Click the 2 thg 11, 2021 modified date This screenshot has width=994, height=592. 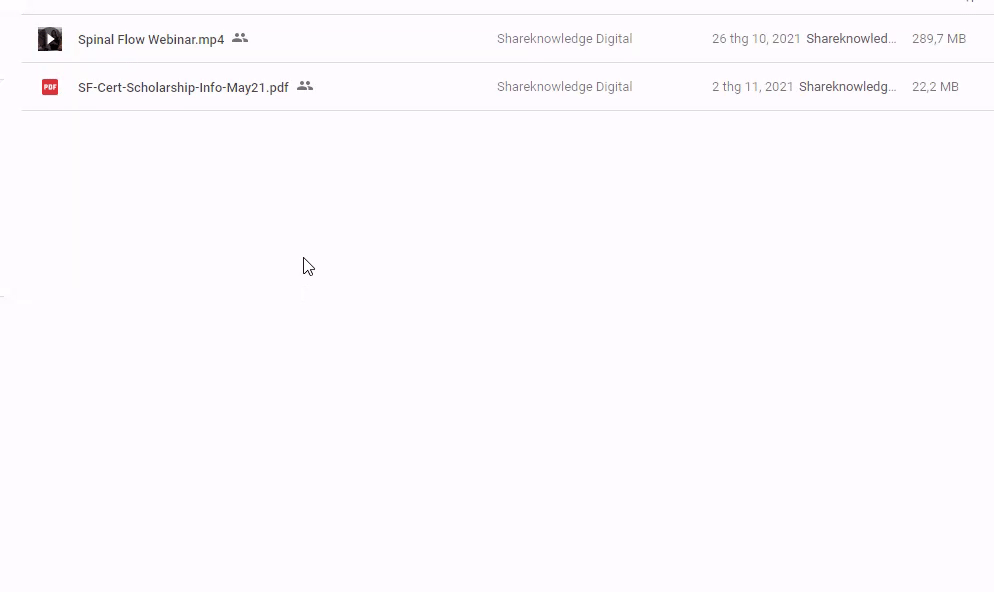[752, 87]
